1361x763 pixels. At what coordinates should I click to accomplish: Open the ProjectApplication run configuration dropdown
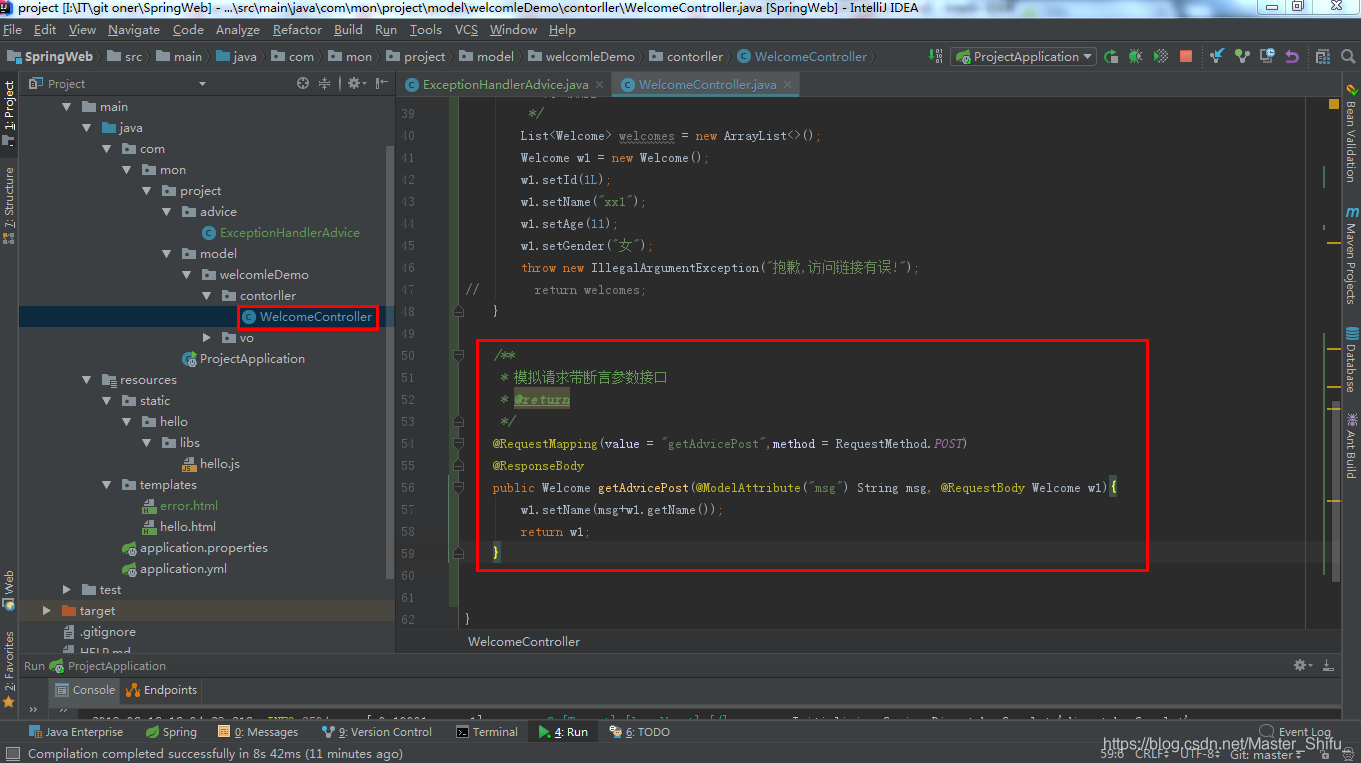tap(1023, 57)
